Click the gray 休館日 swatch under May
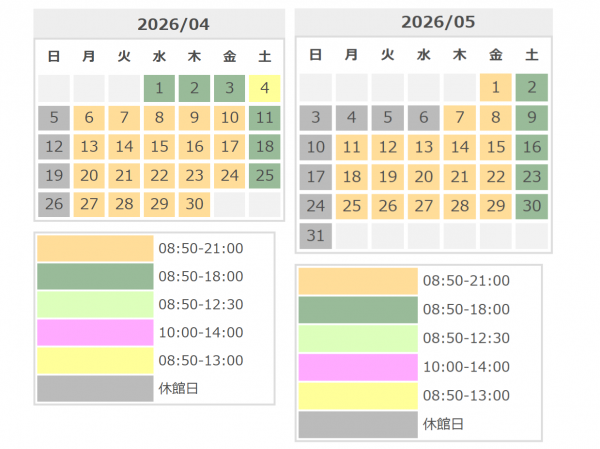 [x=357, y=424]
